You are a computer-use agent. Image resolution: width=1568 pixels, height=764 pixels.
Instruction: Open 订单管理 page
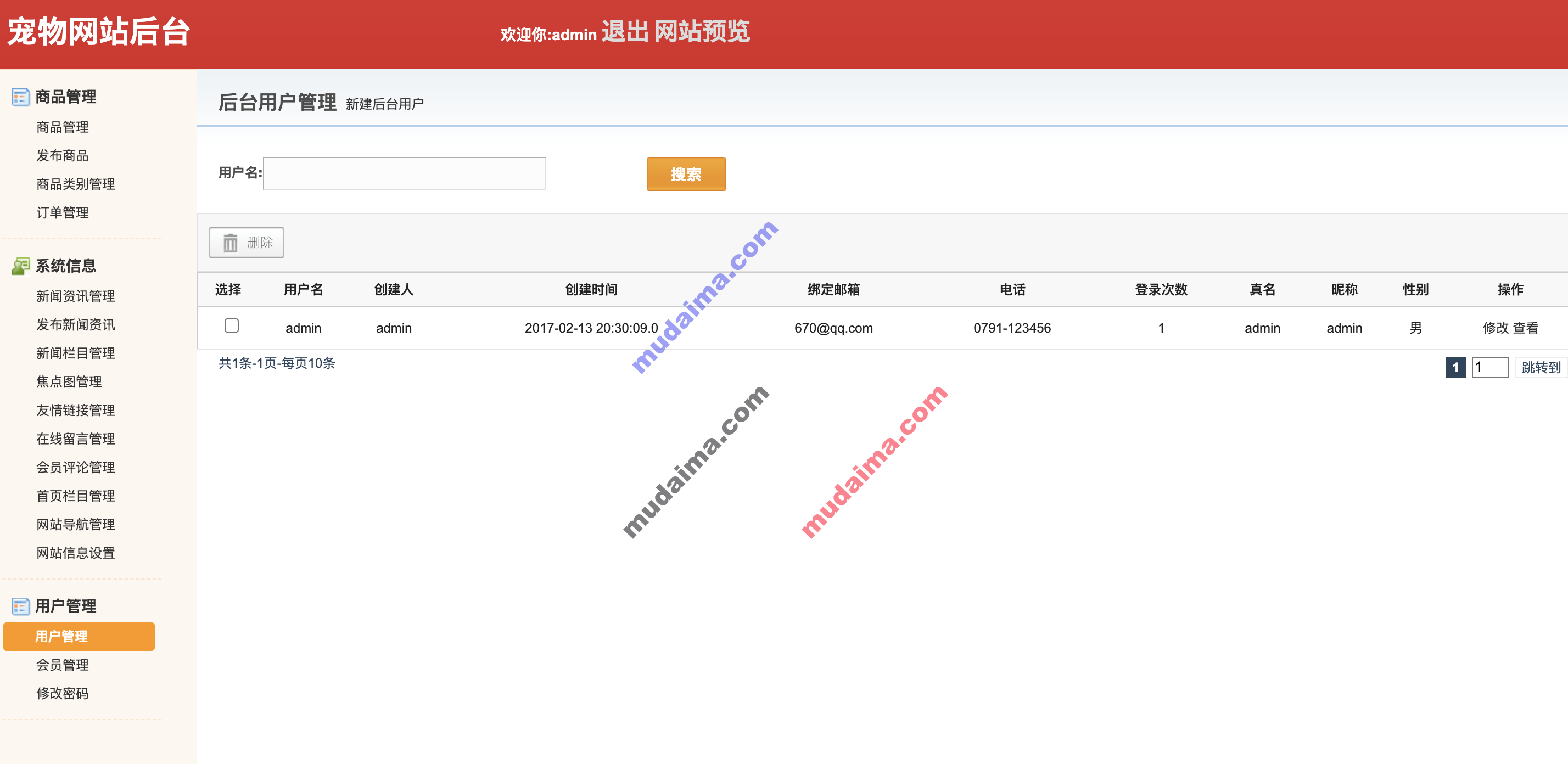point(62,213)
